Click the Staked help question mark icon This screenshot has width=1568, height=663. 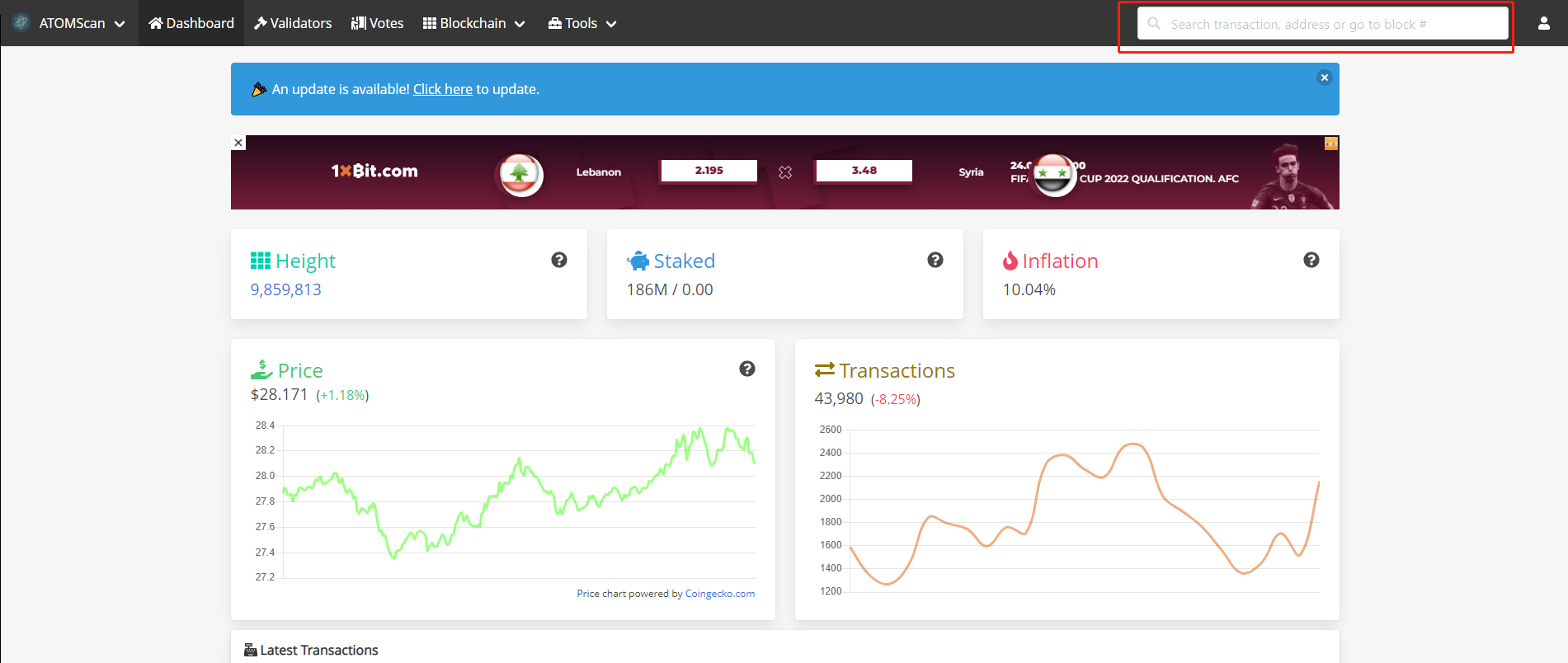(x=935, y=260)
